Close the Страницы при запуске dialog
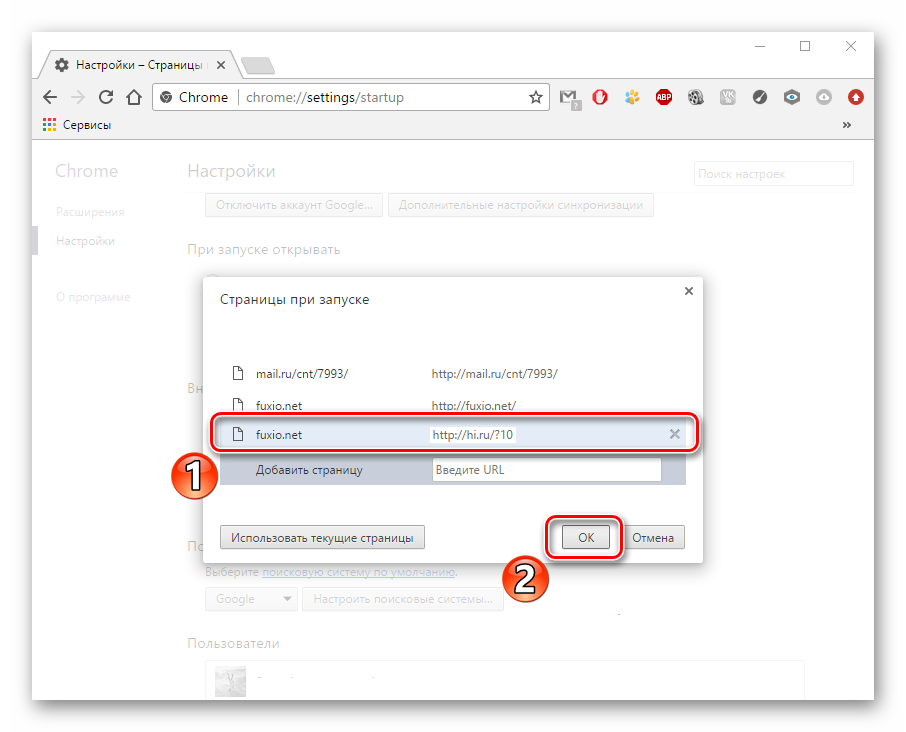Viewport: 906px width, 732px height. [689, 291]
